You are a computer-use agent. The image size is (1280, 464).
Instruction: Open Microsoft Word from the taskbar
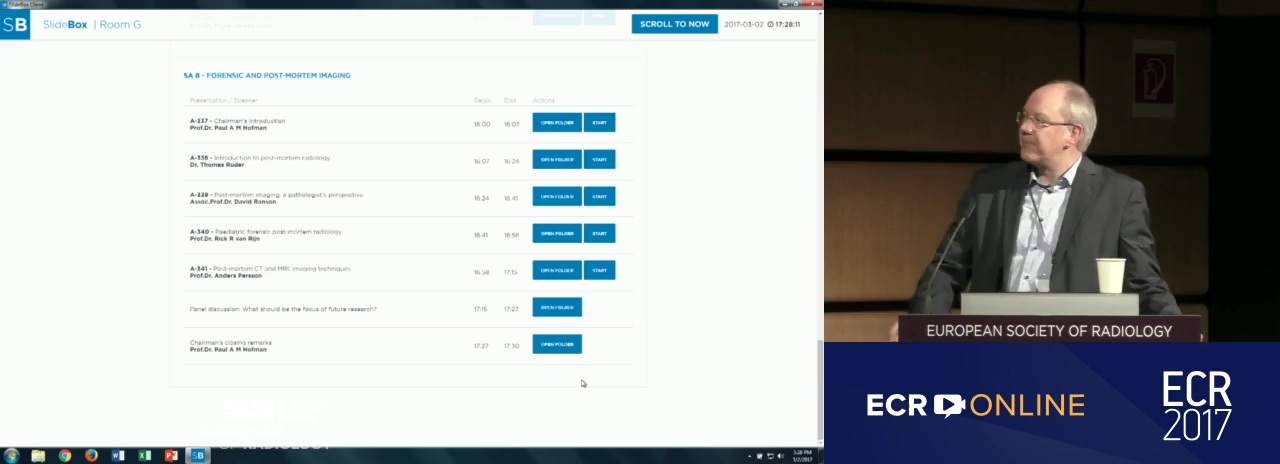118,456
